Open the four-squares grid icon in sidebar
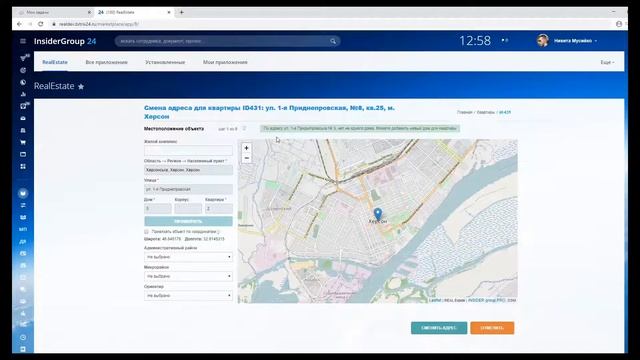Viewport: 640px width, 360px height. (23, 167)
